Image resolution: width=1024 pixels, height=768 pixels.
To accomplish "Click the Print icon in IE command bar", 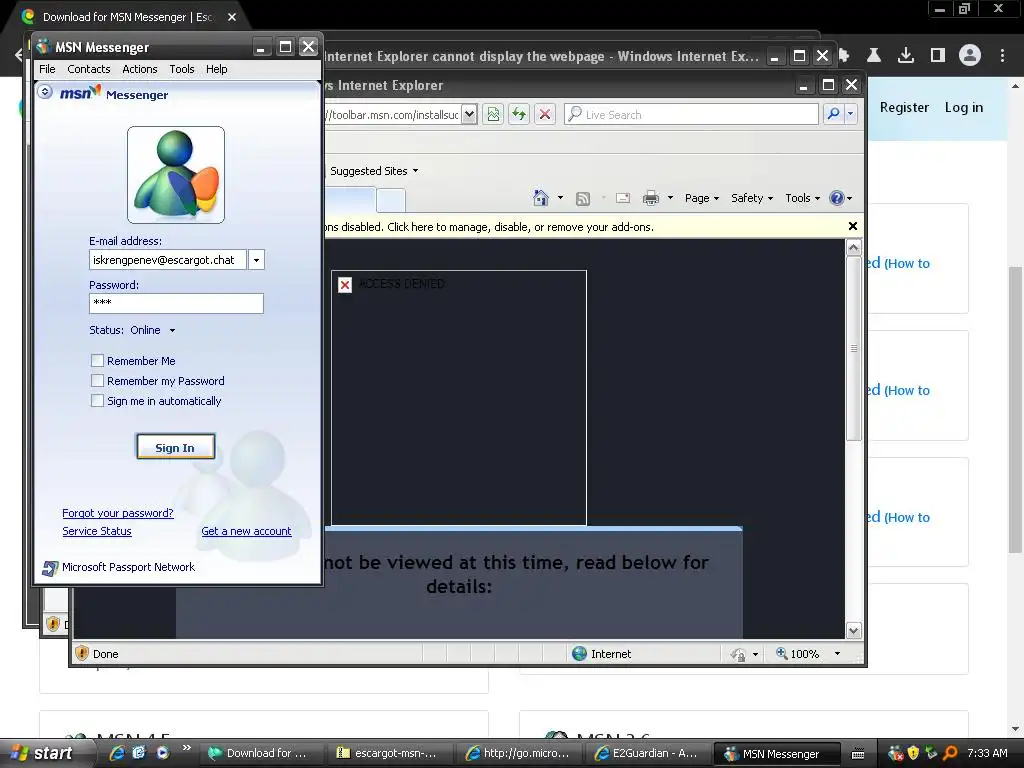I will (x=651, y=198).
